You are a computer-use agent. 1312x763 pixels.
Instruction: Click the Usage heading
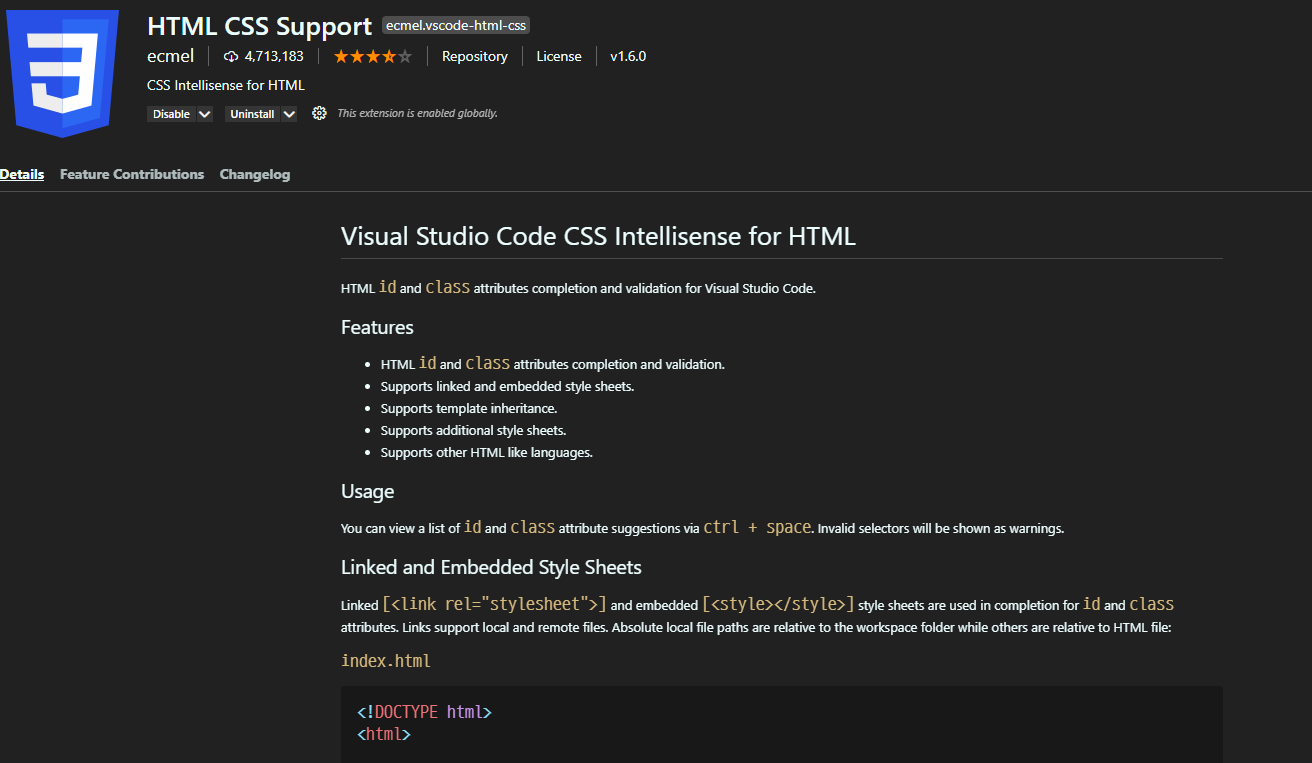[367, 491]
